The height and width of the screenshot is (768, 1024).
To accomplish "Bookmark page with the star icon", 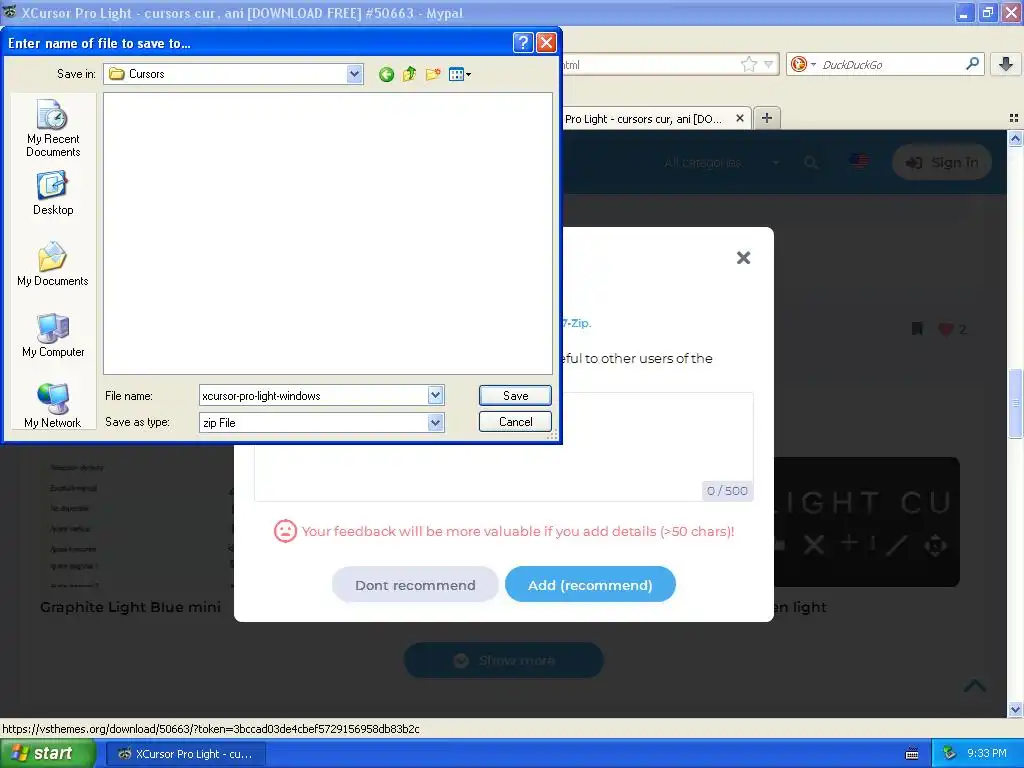I will [x=749, y=64].
